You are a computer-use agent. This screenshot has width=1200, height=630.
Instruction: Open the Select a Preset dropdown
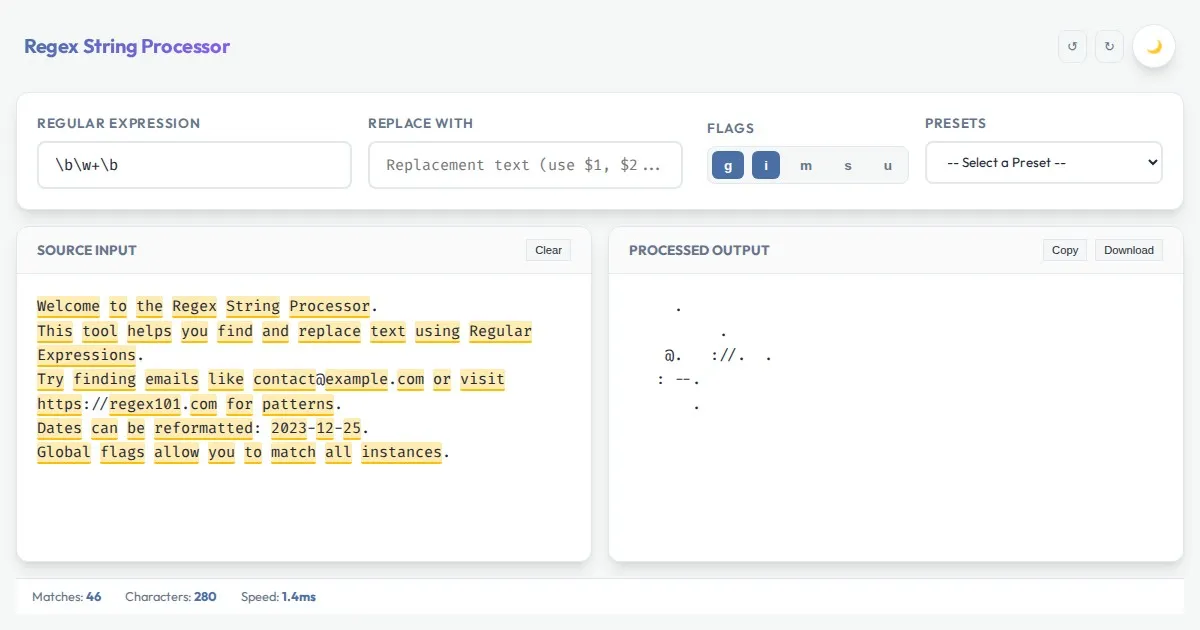(x=1043, y=162)
